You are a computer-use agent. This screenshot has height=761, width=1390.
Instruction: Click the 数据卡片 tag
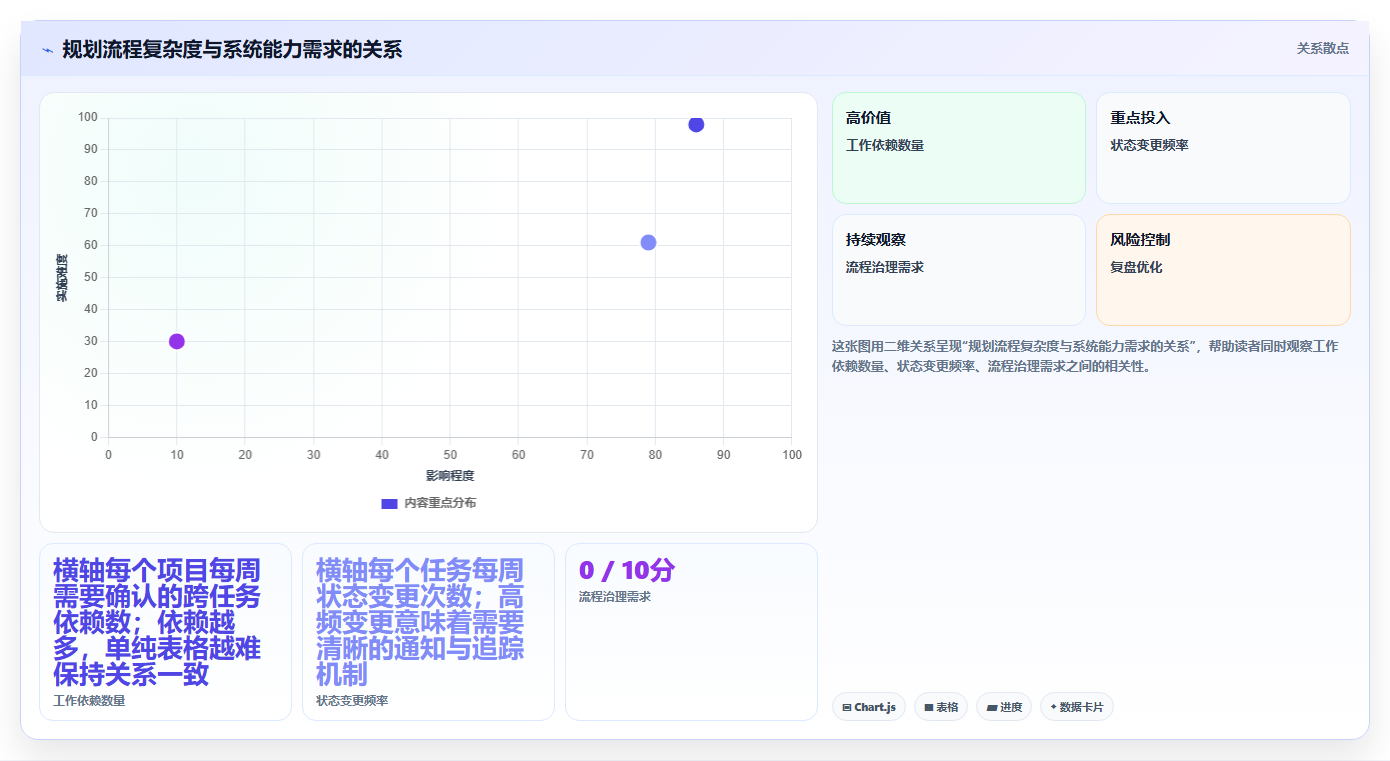pos(1076,707)
